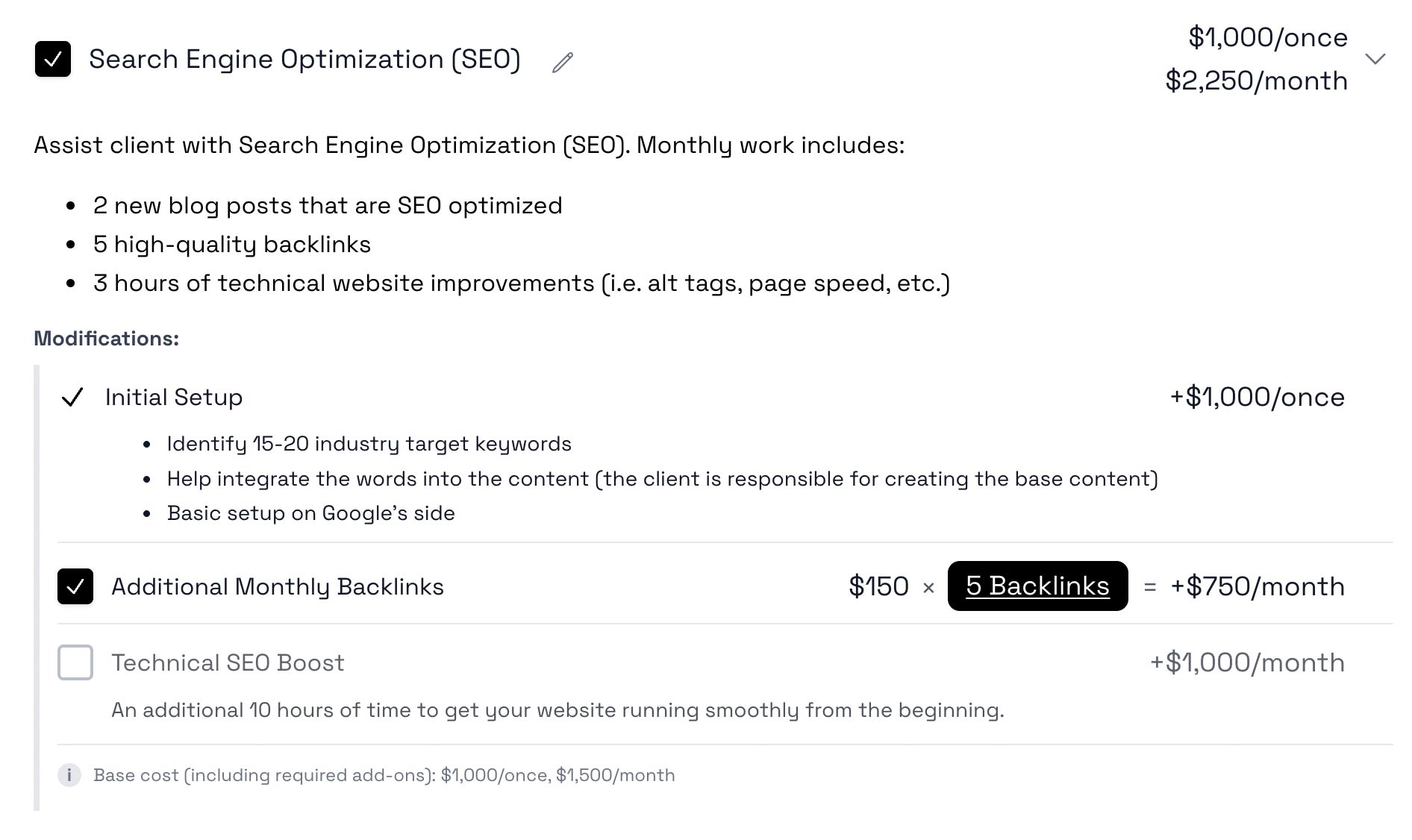
Task: Enable the Technical SEO Boost add-on
Action: point(75,662)
